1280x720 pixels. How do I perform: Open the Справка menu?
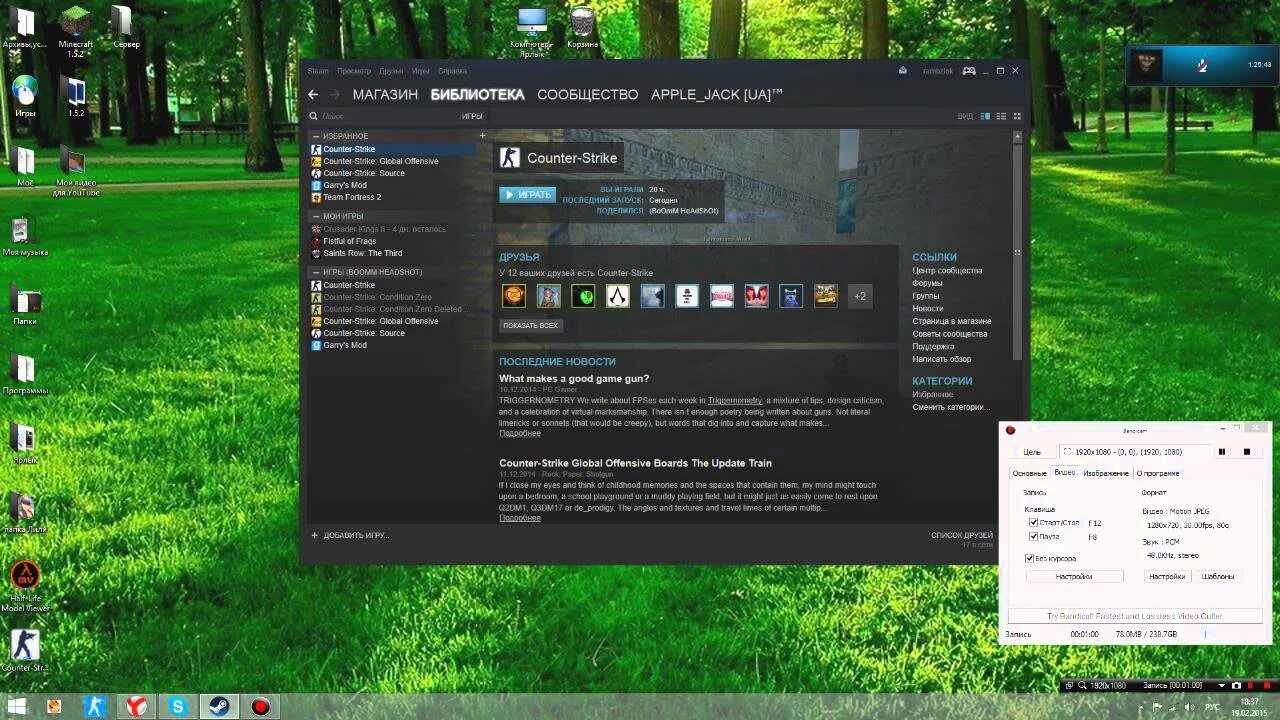point(452,71)
